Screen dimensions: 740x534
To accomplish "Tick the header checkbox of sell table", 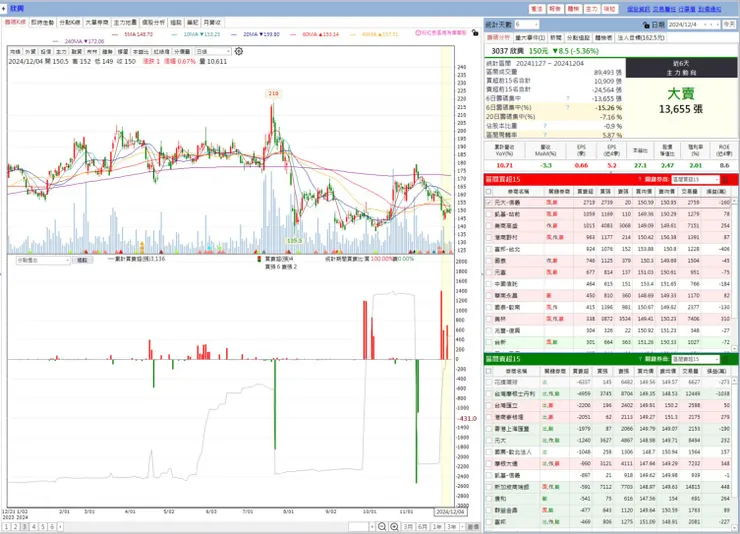I will [488, 371].
